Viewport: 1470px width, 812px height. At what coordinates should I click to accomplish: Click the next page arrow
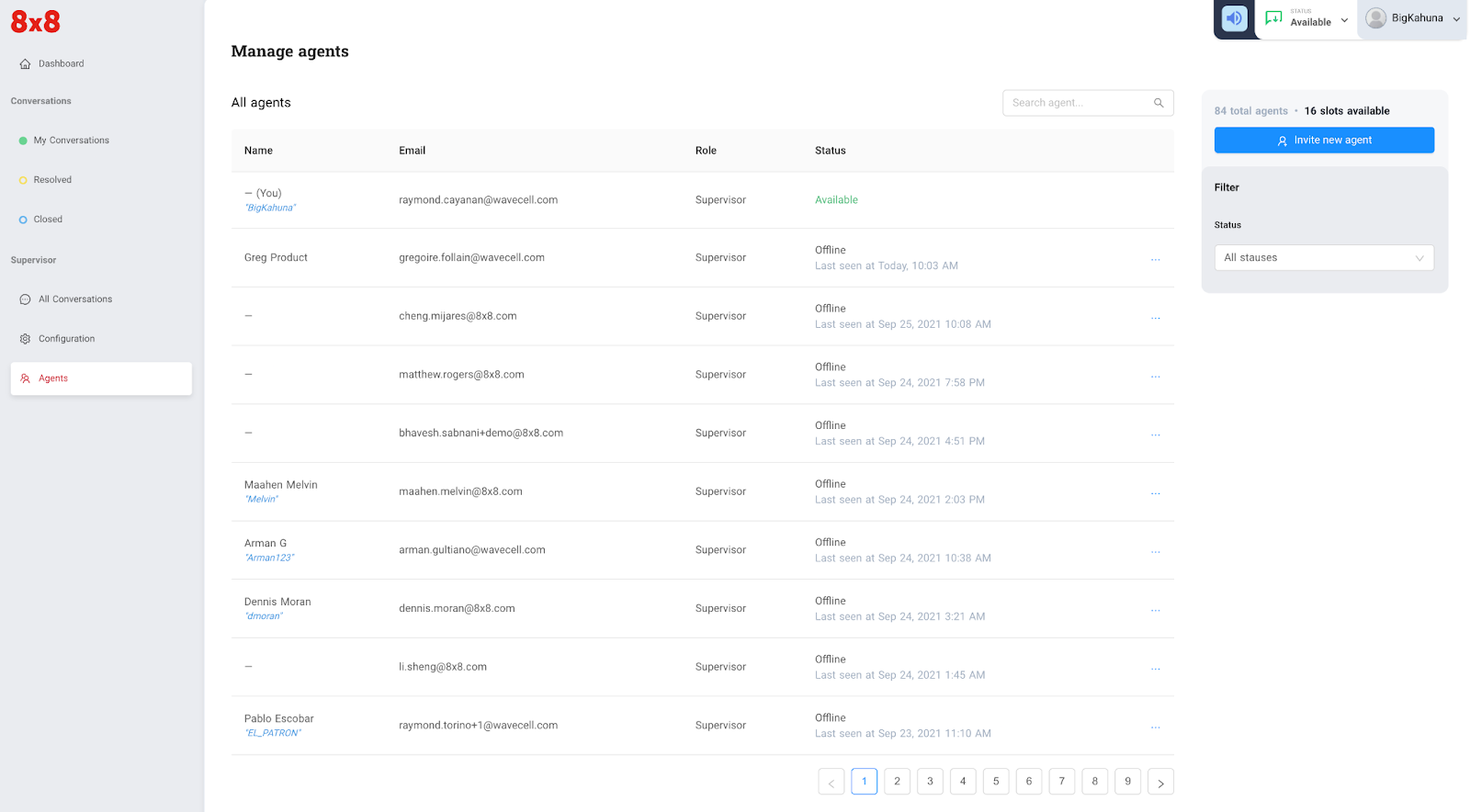[x=1160, y=783]
